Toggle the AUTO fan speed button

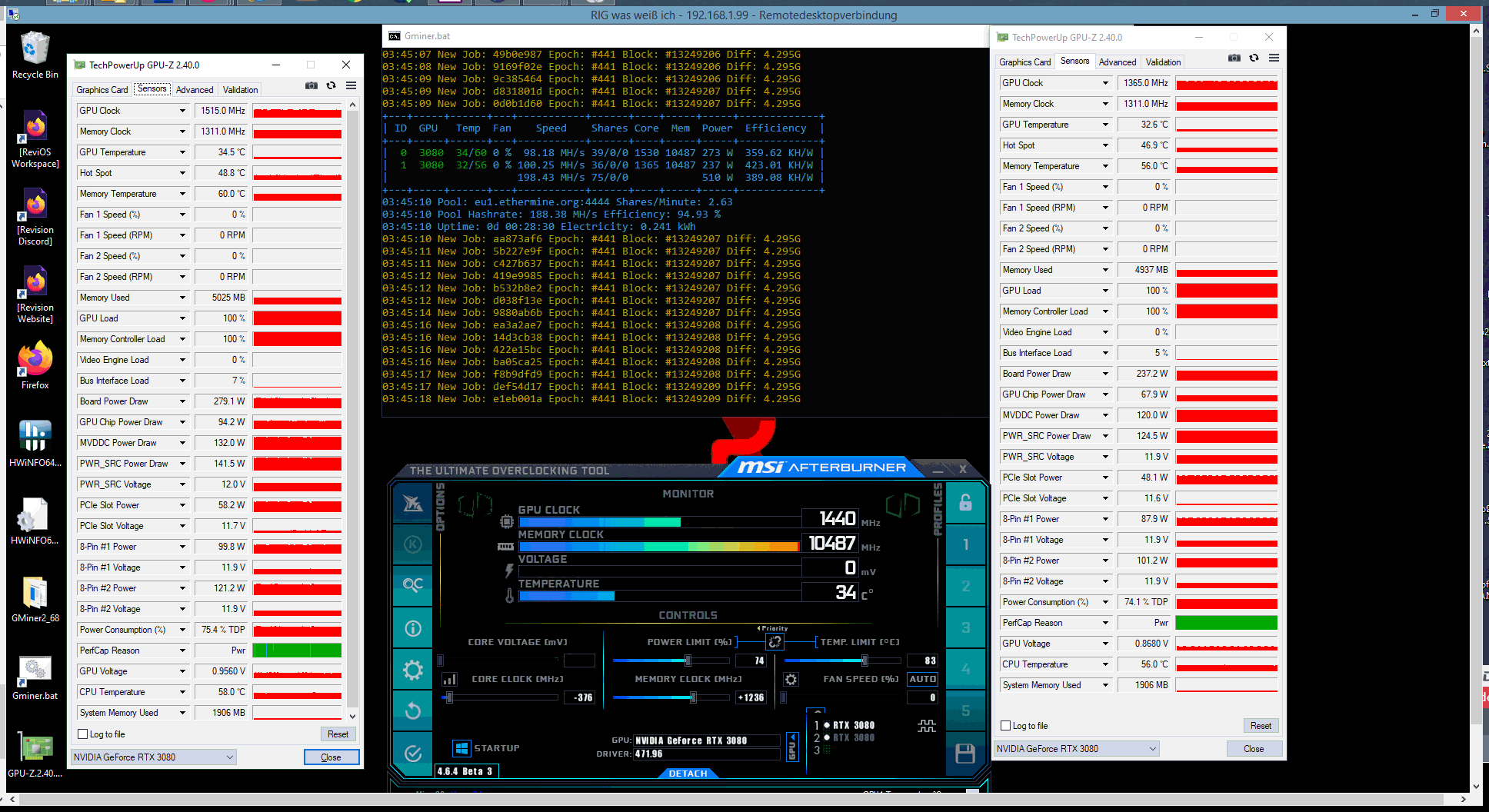[922, 680]
